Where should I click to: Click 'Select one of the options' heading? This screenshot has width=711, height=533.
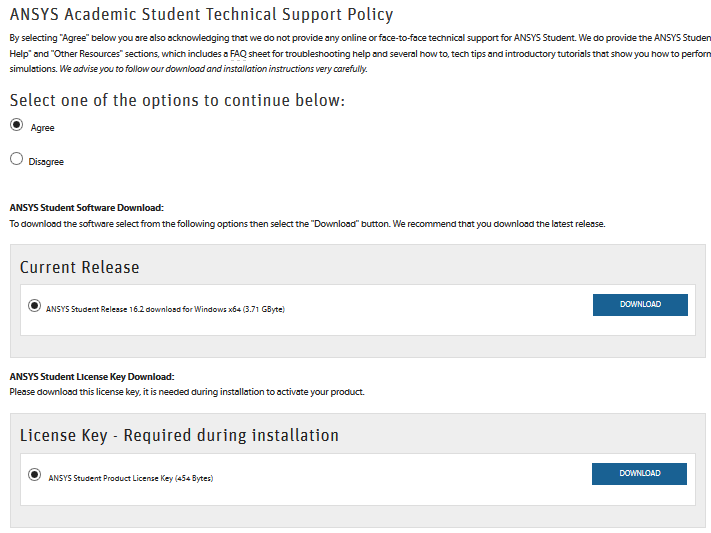coord(177,101)
